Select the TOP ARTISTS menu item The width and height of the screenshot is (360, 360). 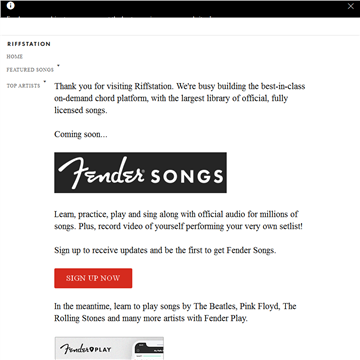pos(23,86)
